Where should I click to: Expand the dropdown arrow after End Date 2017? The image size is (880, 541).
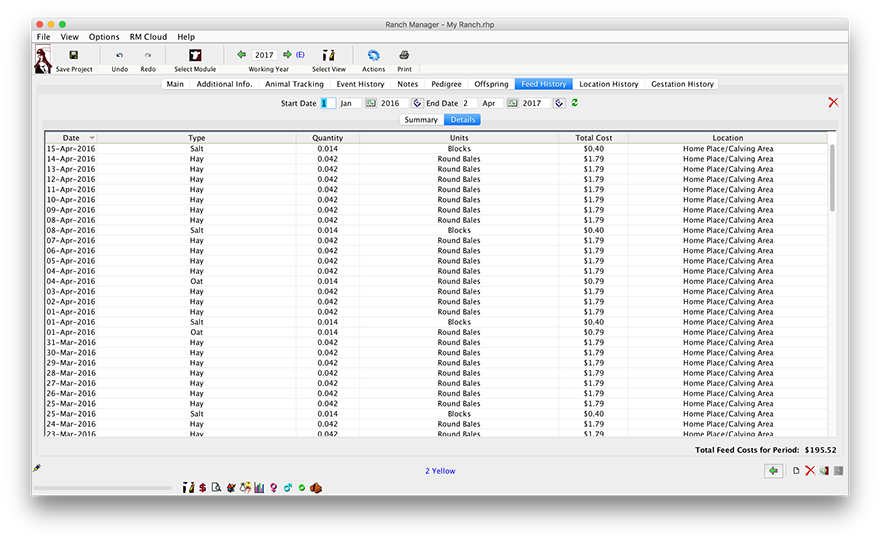coord(559,103)
